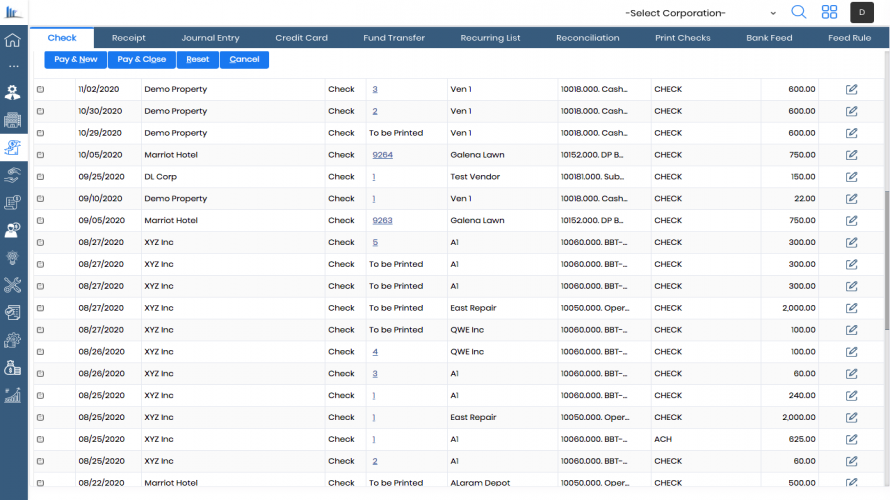The image size is (890, 500).
Task: Expand the sidebar three-dots more menu
Action: pos(13,66)
